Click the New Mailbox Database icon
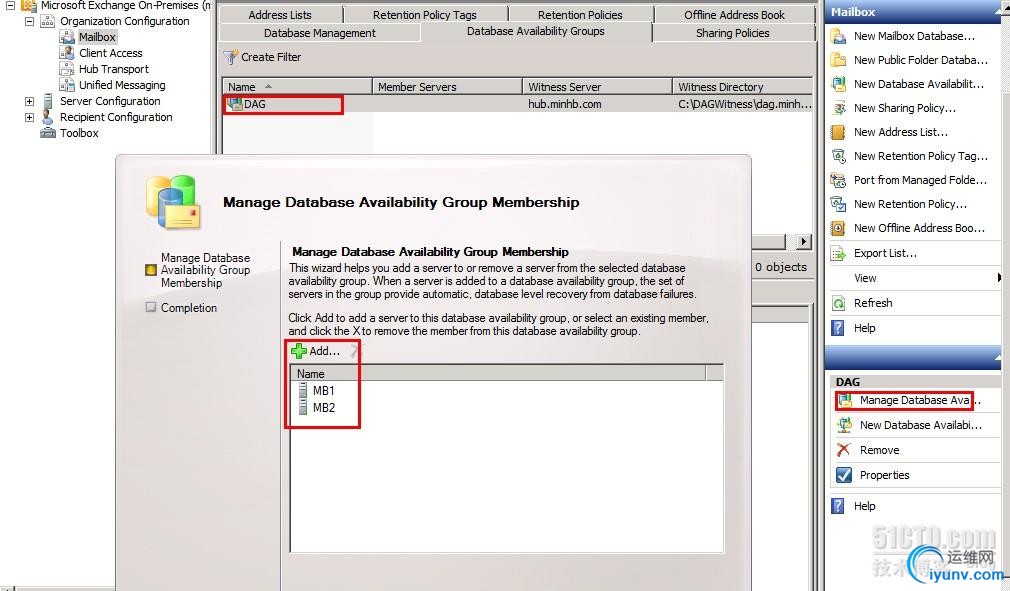The height and width of the screenshot is (591, 1010). point(838,36)
